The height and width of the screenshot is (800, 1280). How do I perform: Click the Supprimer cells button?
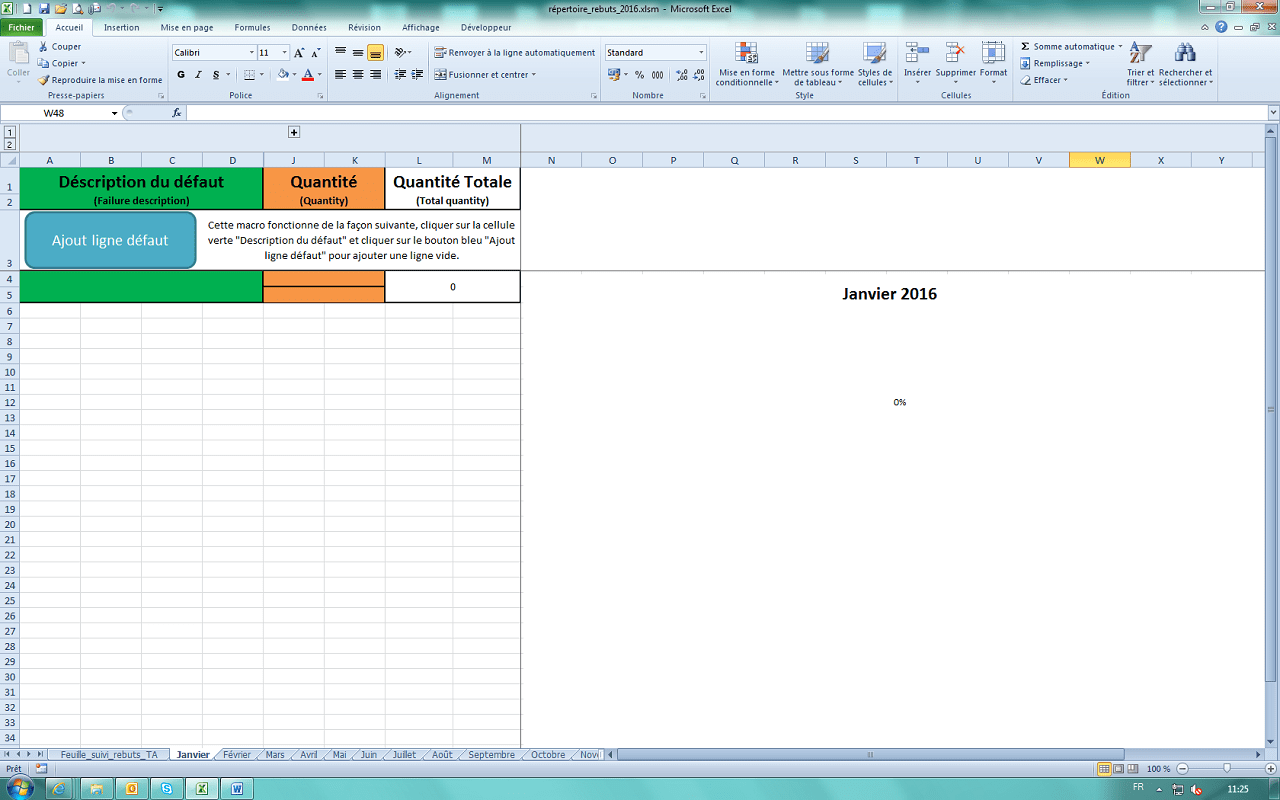[955, 65]
